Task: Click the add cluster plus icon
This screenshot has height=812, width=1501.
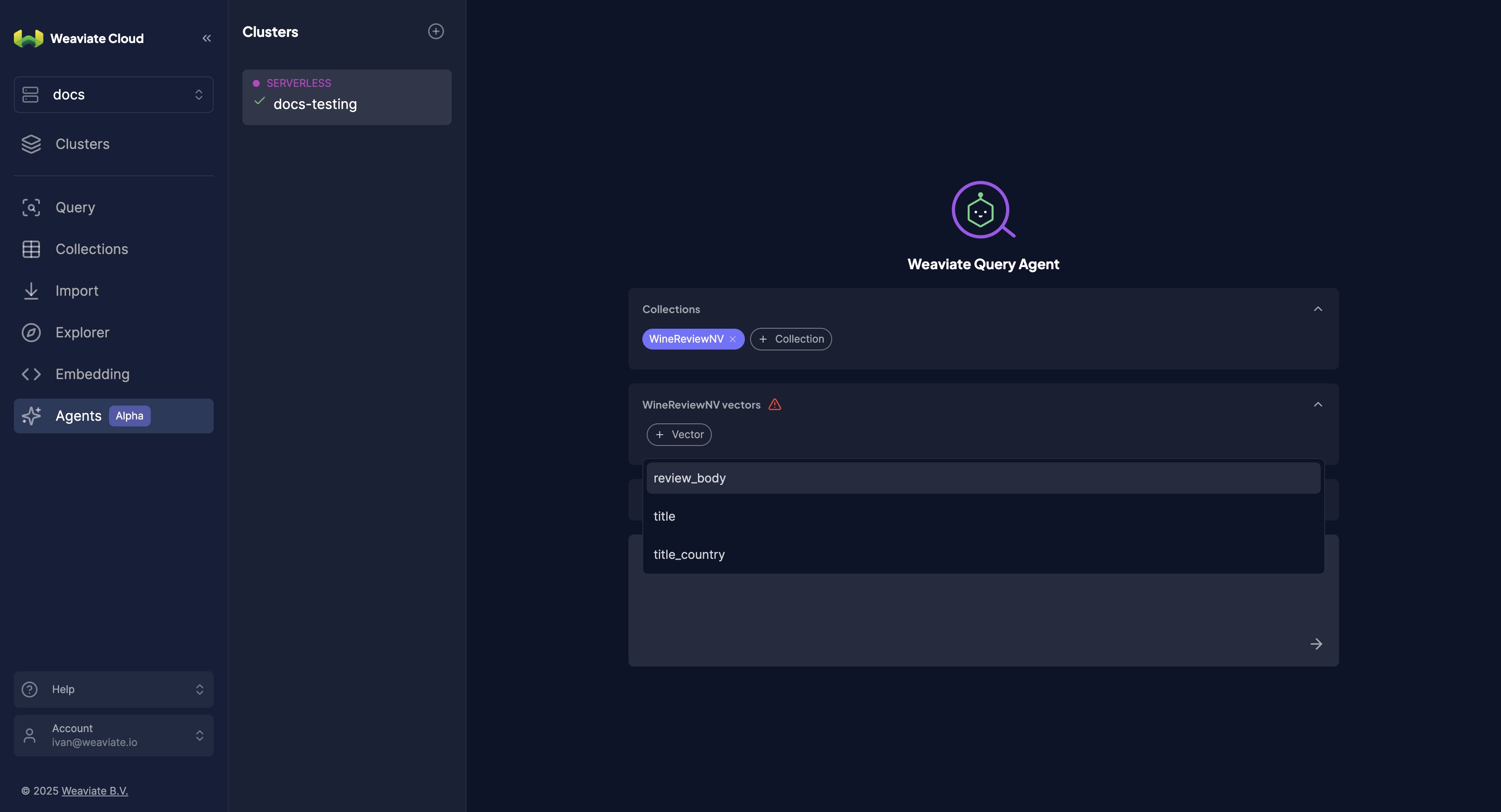Action: (x=436, y=31)
